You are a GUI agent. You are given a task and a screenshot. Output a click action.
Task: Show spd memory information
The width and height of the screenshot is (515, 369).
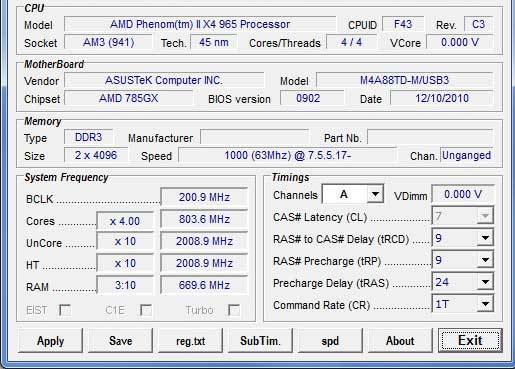[x=330, y=341]
